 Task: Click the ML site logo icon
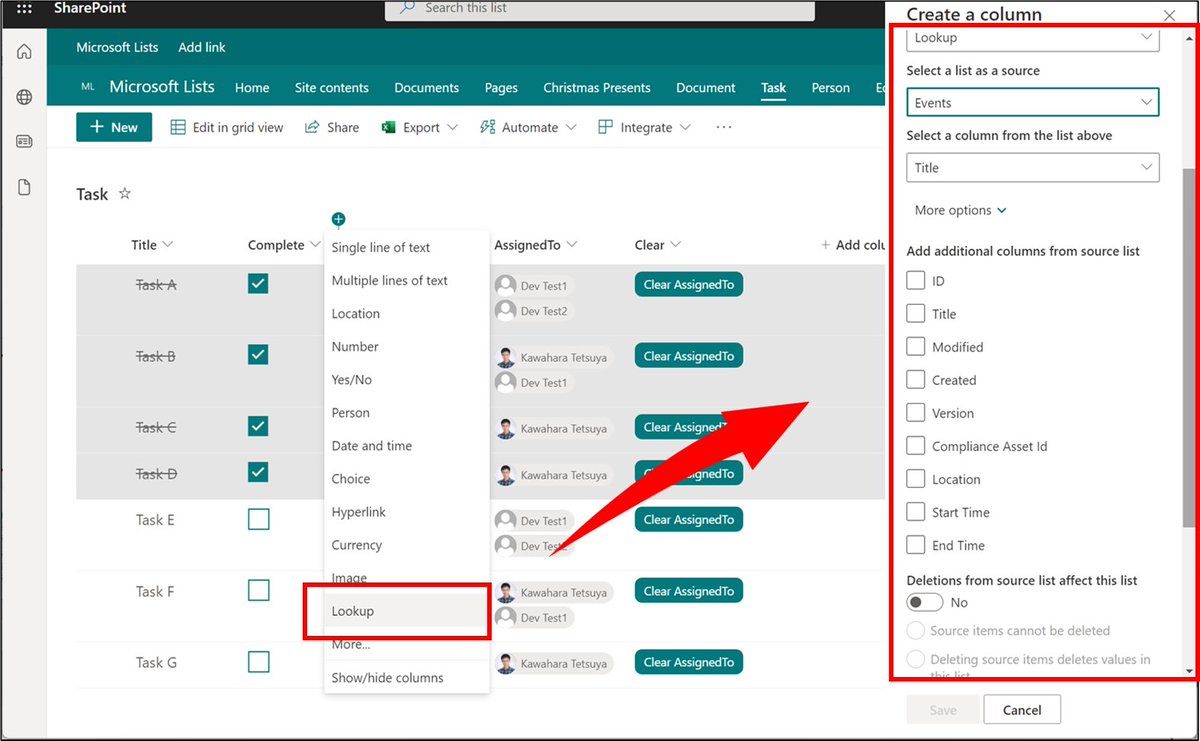[89, 87]
